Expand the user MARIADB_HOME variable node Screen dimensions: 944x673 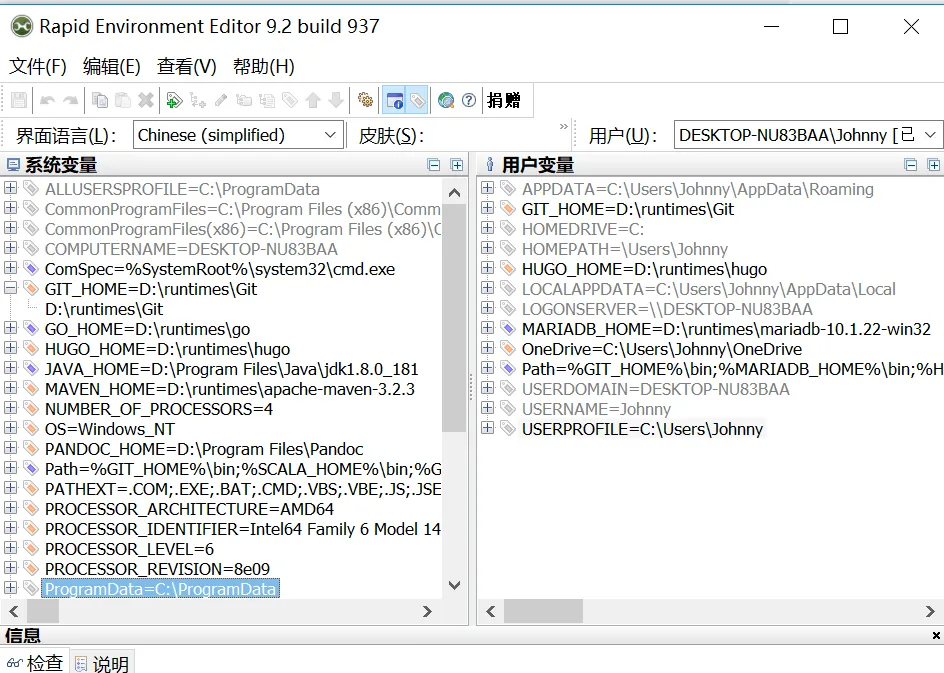point(488,328)
